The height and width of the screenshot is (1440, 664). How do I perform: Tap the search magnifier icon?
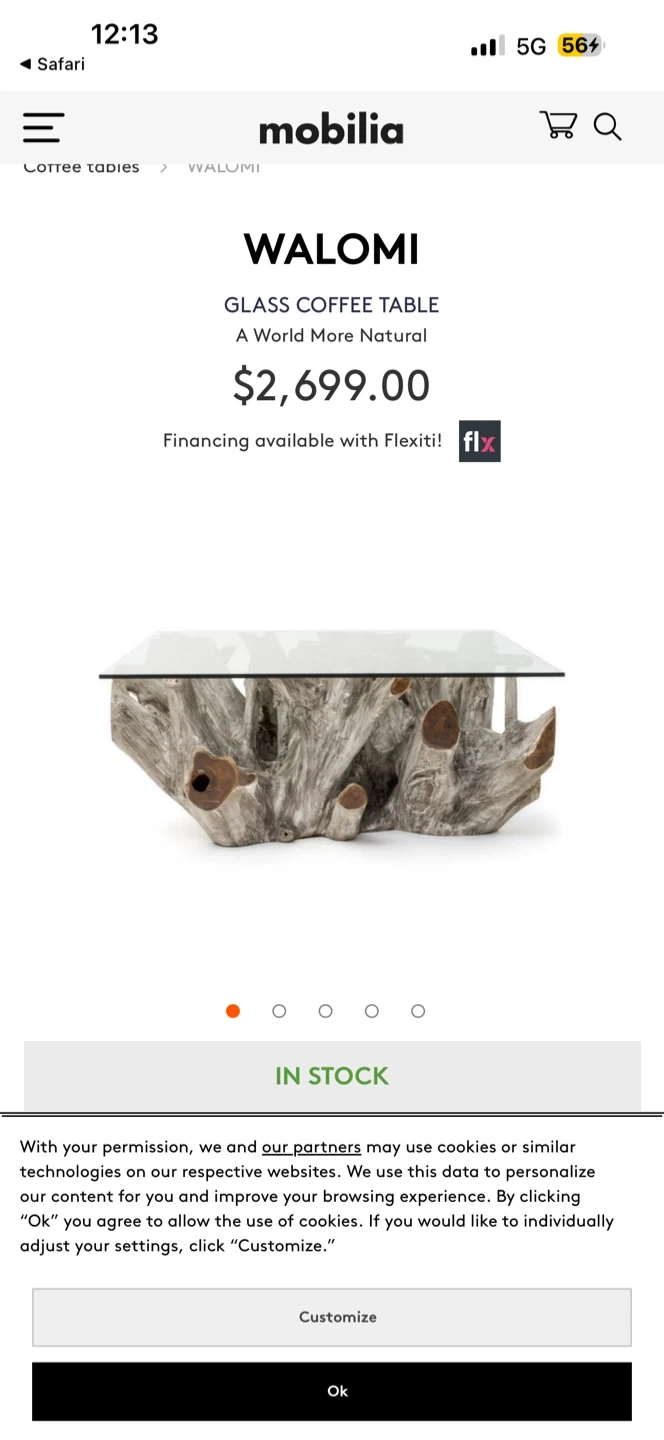point(607,127)
